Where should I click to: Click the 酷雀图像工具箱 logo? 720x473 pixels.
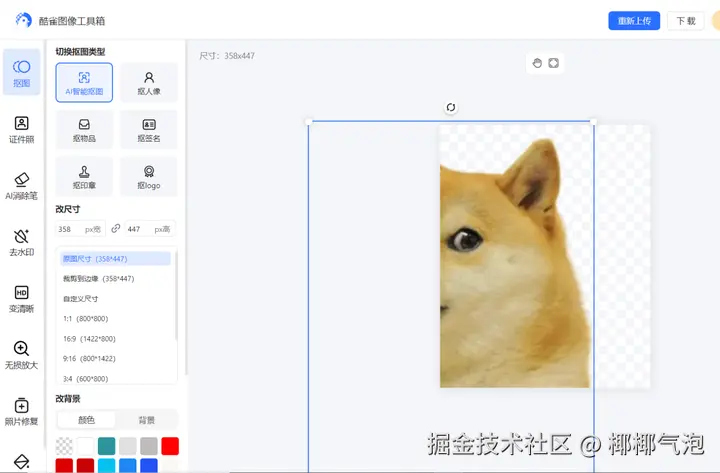[x=60, y=21]
